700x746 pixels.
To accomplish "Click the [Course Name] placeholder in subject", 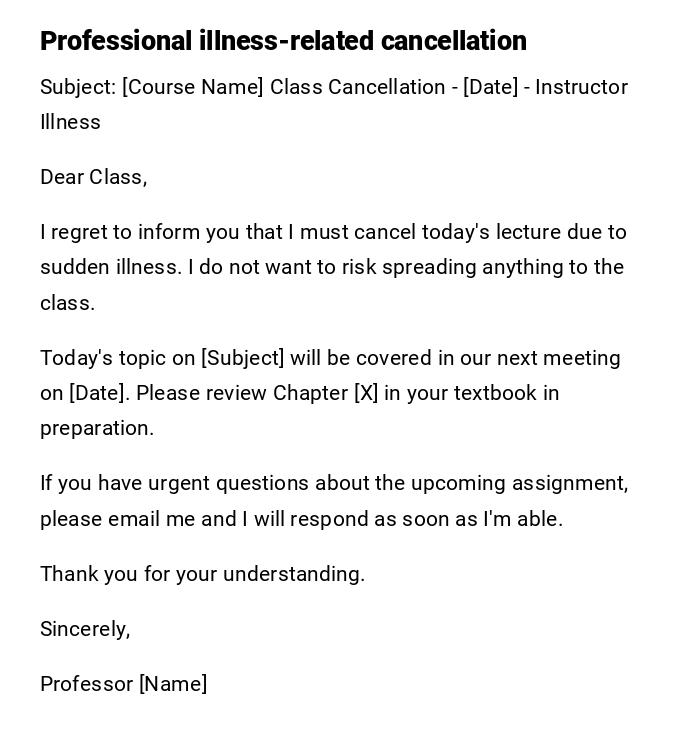I will 193,87.
